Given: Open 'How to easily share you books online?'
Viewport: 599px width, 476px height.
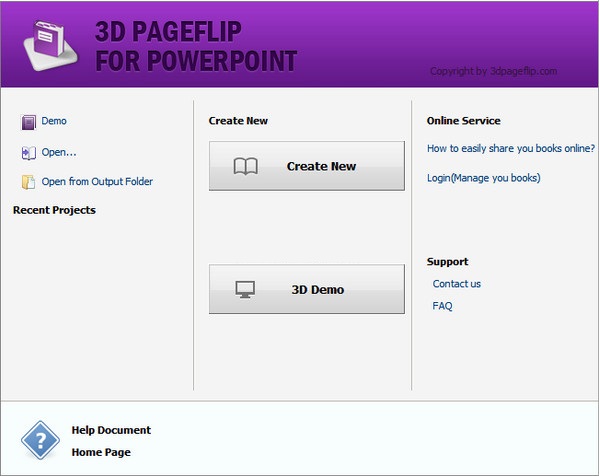Looking at the screenshot, I should [511, 148].
